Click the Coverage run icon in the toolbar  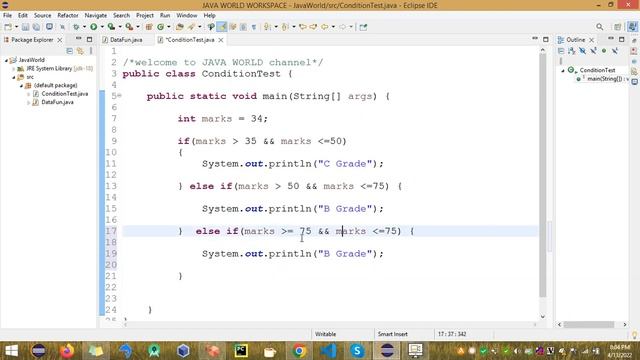[x=111, y=27]
